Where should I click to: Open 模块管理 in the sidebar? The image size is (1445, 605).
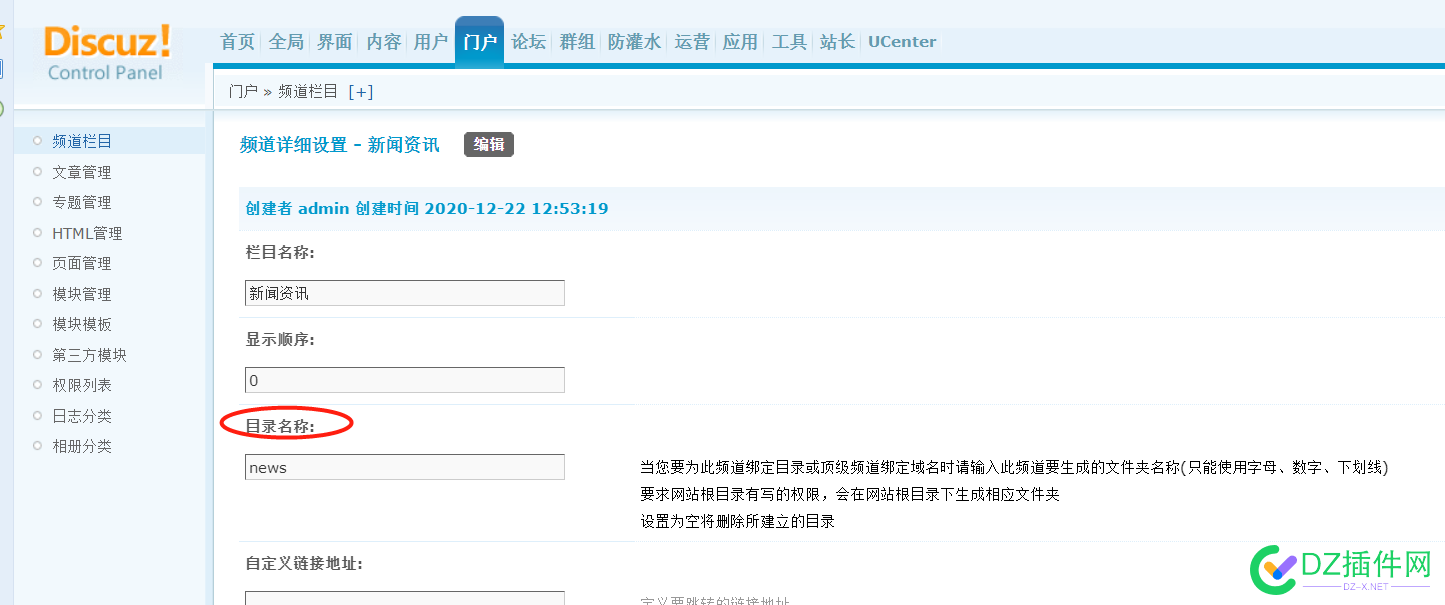pos(82,294)
